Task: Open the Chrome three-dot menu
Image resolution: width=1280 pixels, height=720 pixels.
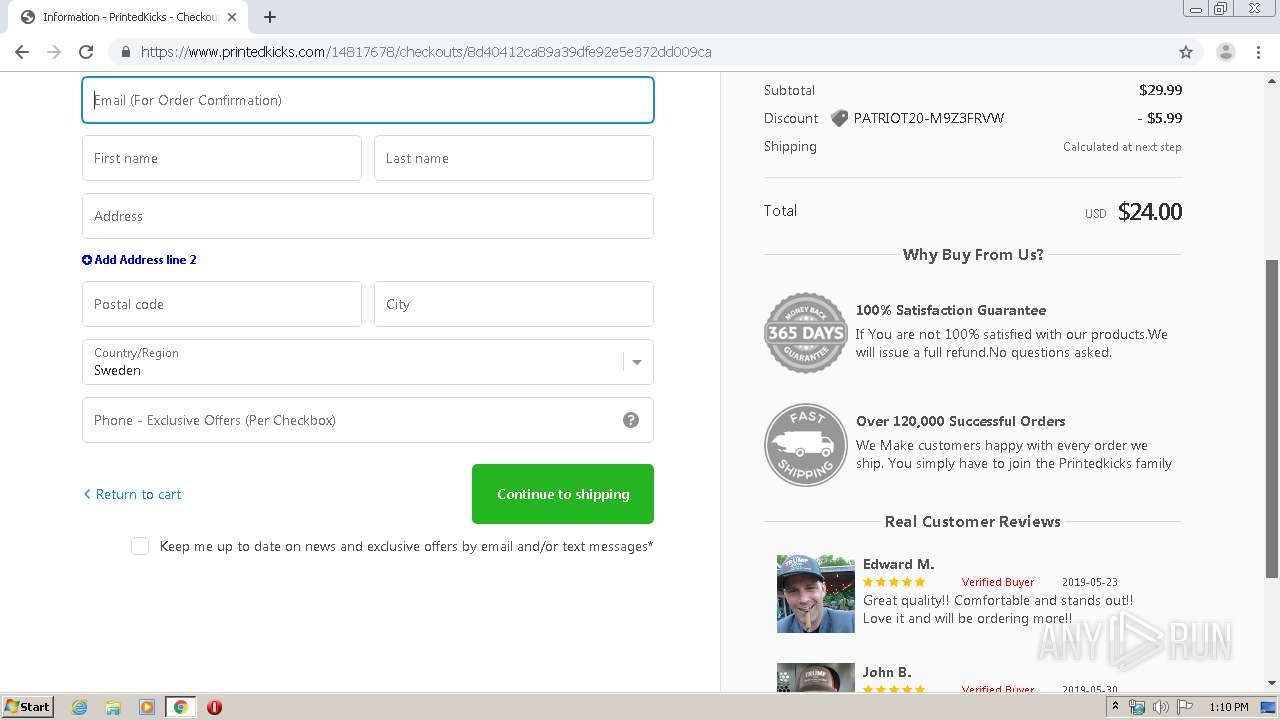Action: 1260,52
